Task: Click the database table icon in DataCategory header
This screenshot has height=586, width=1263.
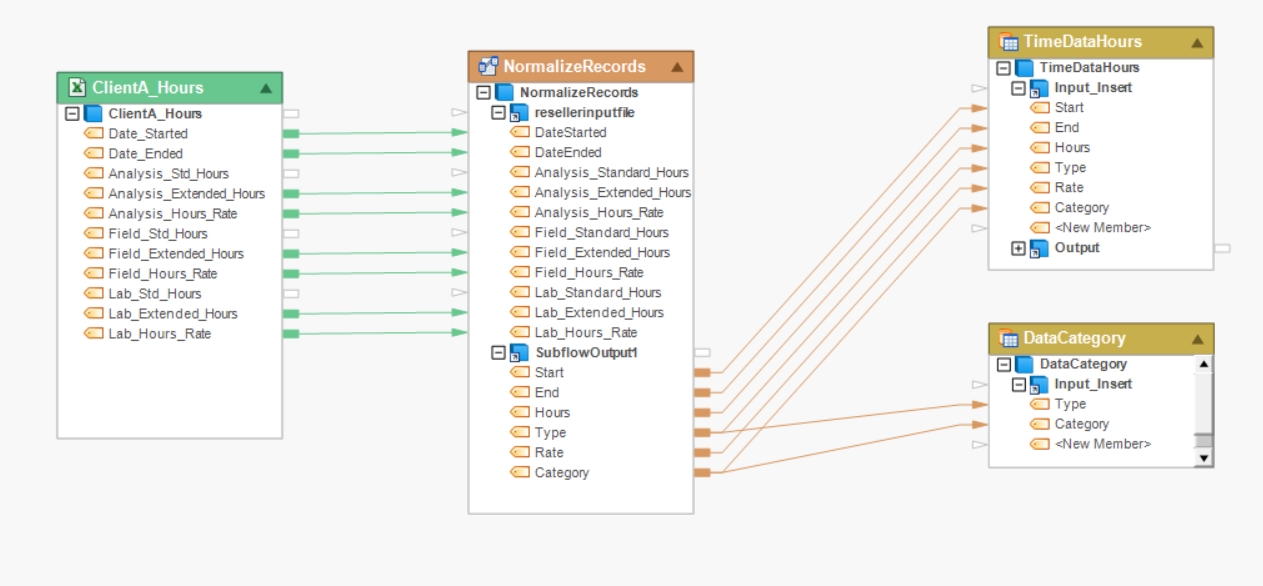Action: pos(1008,338)
